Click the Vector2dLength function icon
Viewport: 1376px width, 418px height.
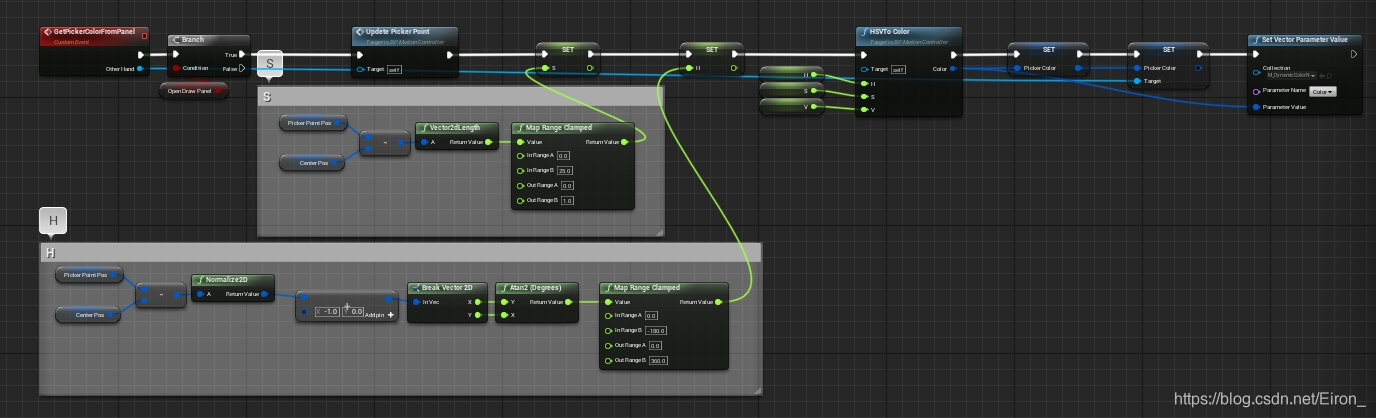point(424,128)
